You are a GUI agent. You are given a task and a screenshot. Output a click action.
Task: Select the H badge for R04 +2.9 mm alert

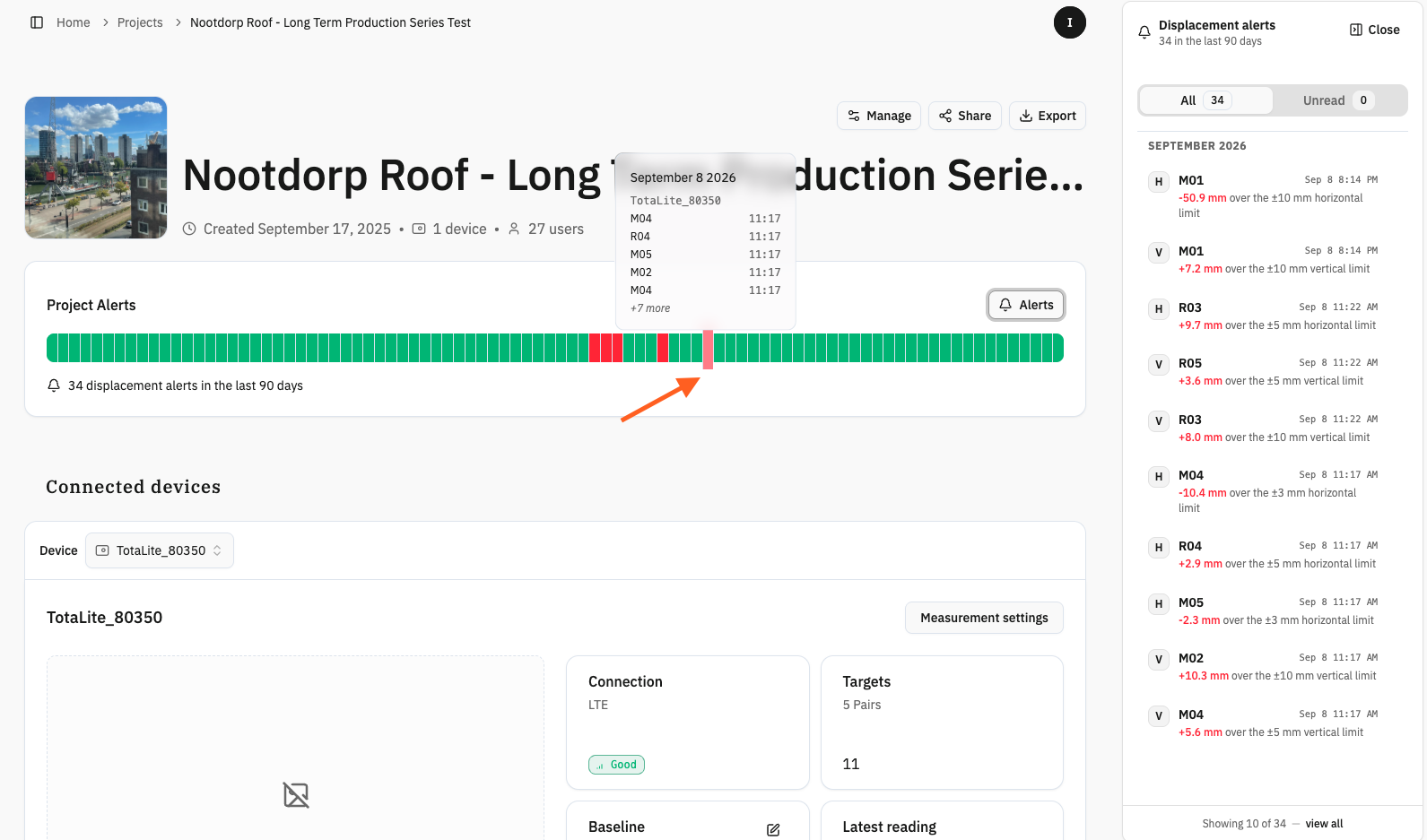[1159, 548]
